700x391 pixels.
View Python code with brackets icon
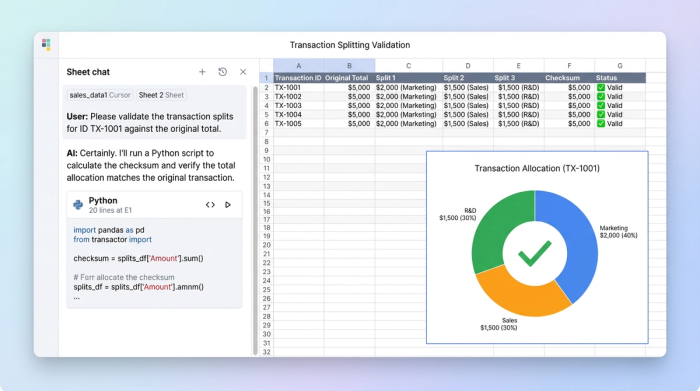pos(210,205)
